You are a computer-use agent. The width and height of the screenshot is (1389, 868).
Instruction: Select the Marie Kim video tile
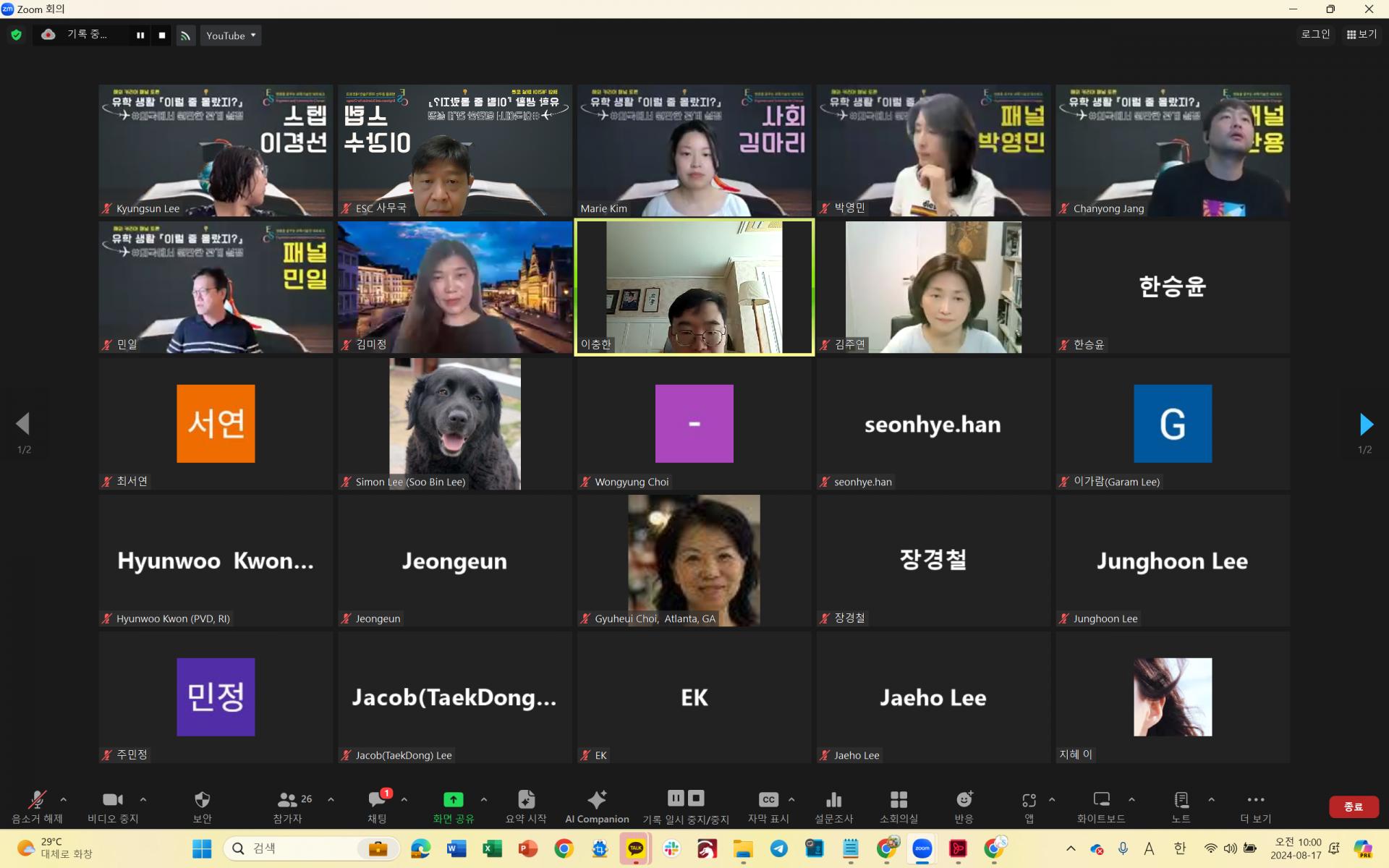point(694,150)
